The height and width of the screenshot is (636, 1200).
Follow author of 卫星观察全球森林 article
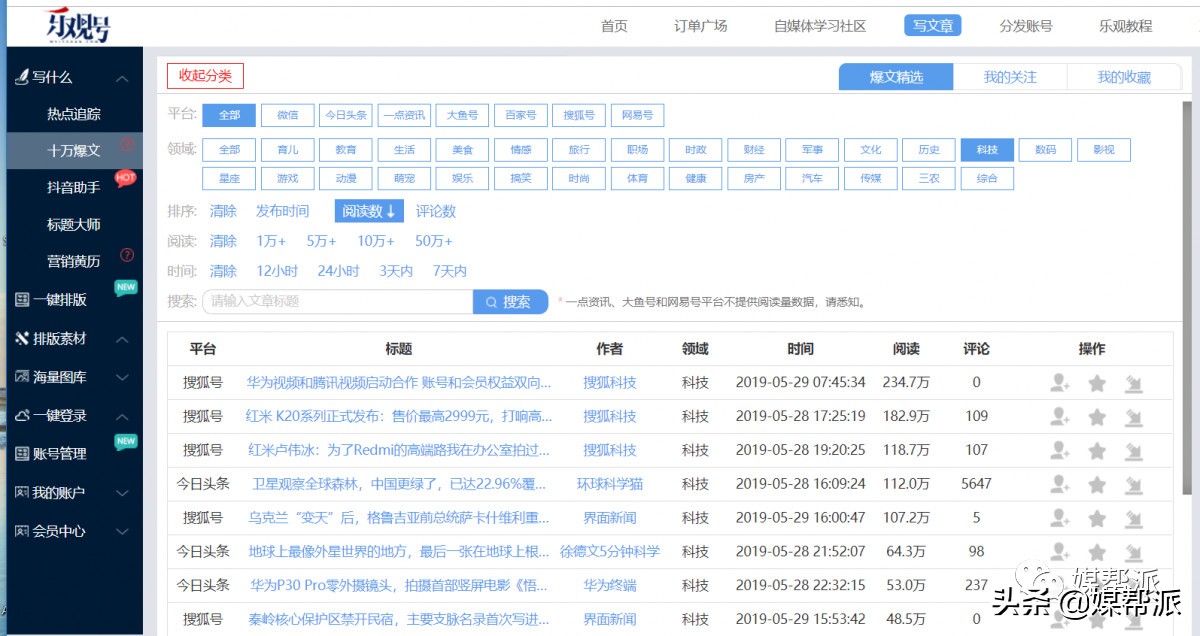point(1060,484)
